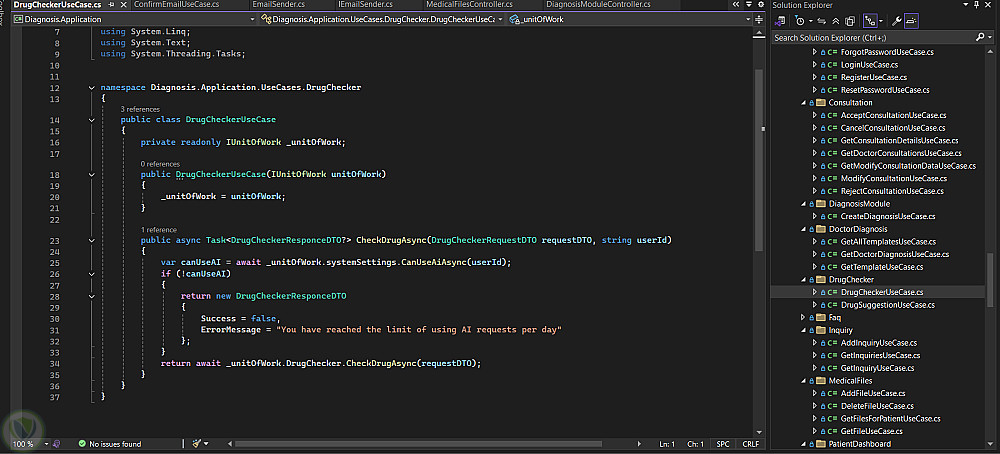The height and width of the screenshot is (454, 1000).
Task: Collapse All in Solution Explorer toolbar
Action: [835, 21]
